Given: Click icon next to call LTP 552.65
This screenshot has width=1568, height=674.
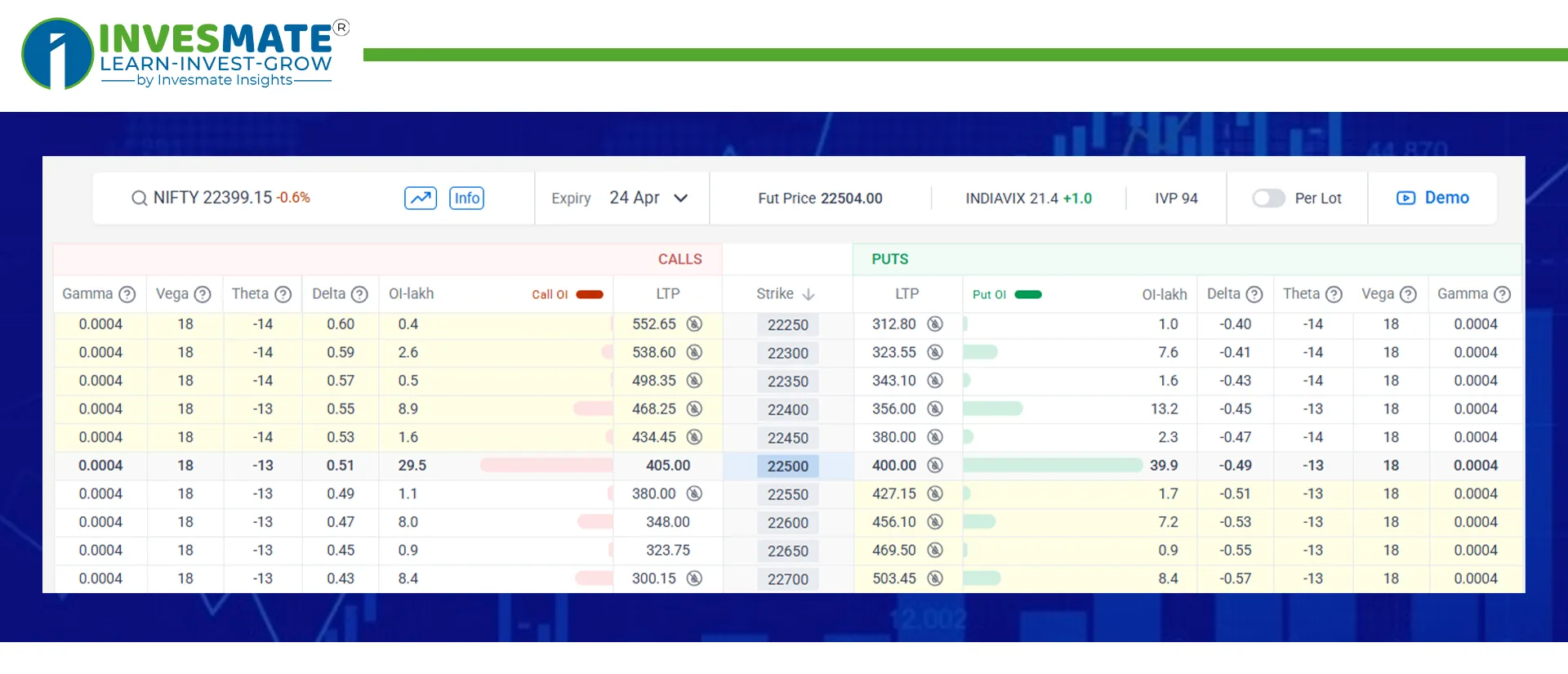Looking at the screenshot, I should (x=694, y=324).
